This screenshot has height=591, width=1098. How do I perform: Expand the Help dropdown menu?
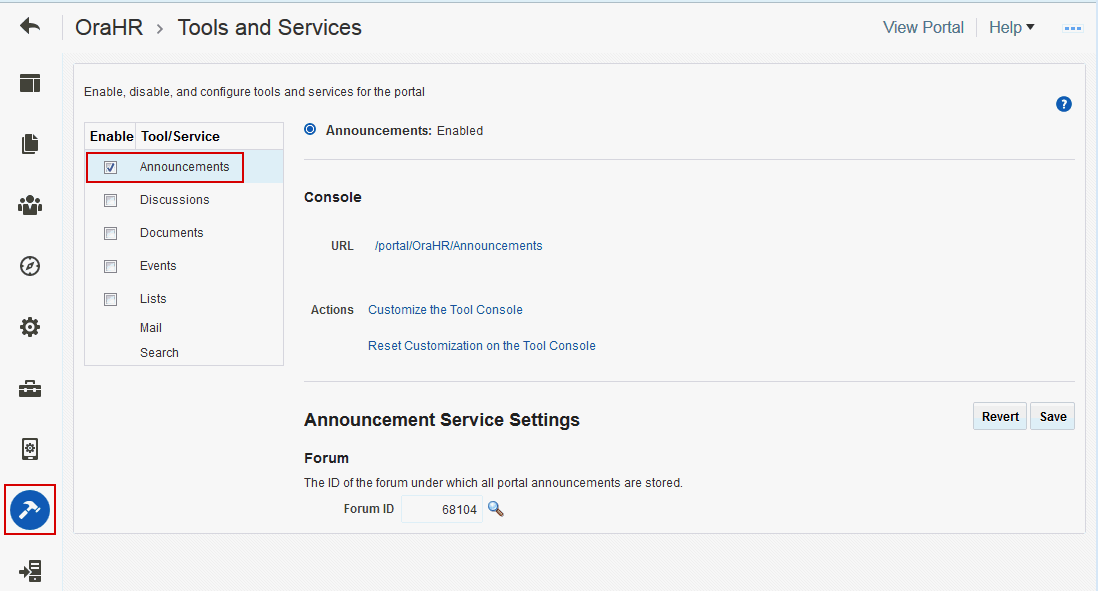(x=1011, y=28)
